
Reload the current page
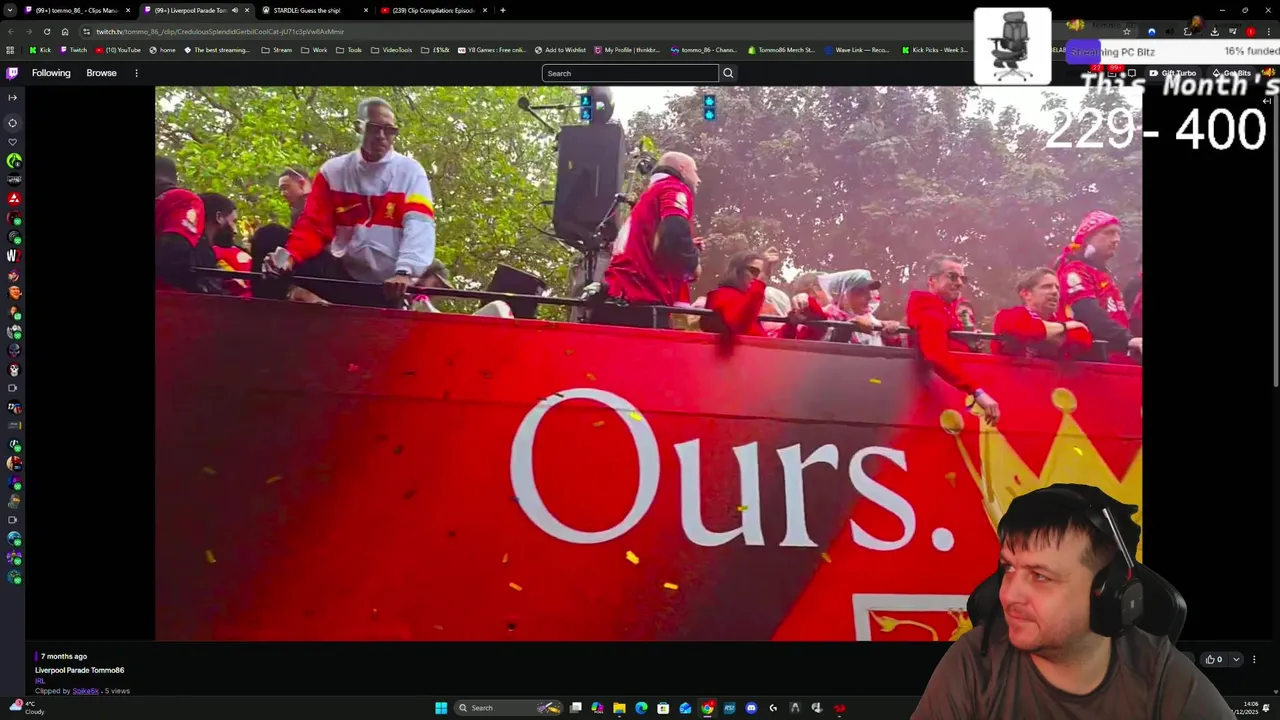click(x=46, y=31)
